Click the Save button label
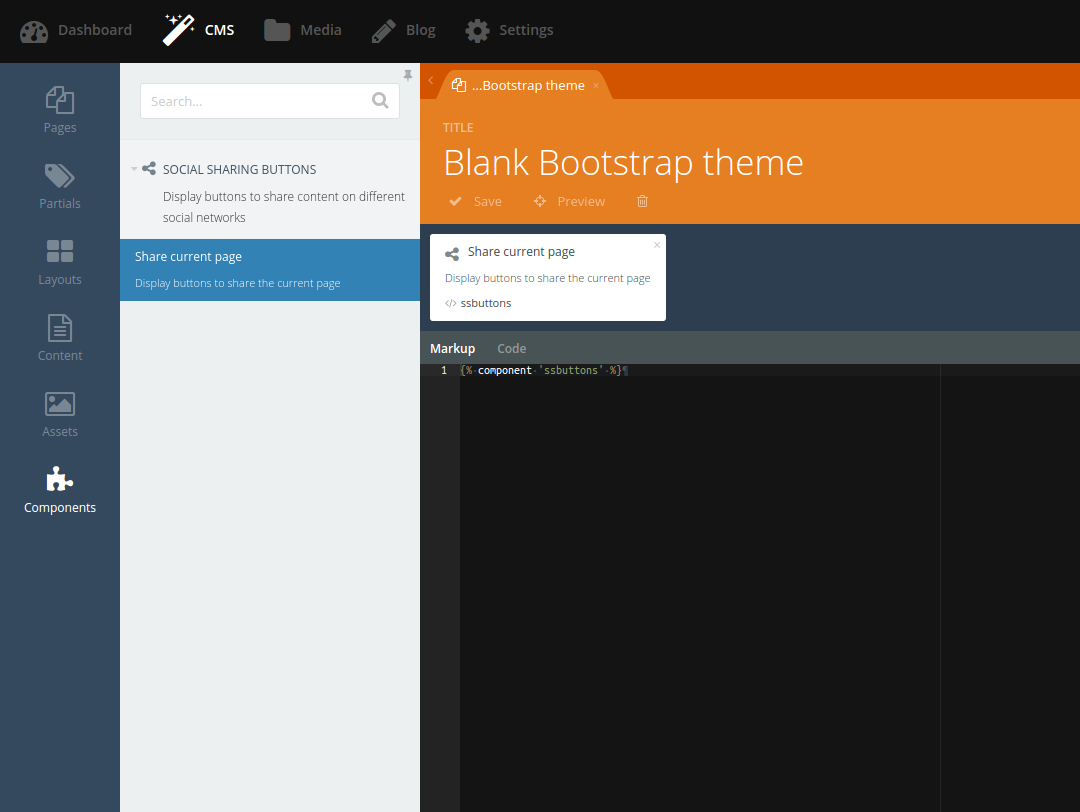 488,201
